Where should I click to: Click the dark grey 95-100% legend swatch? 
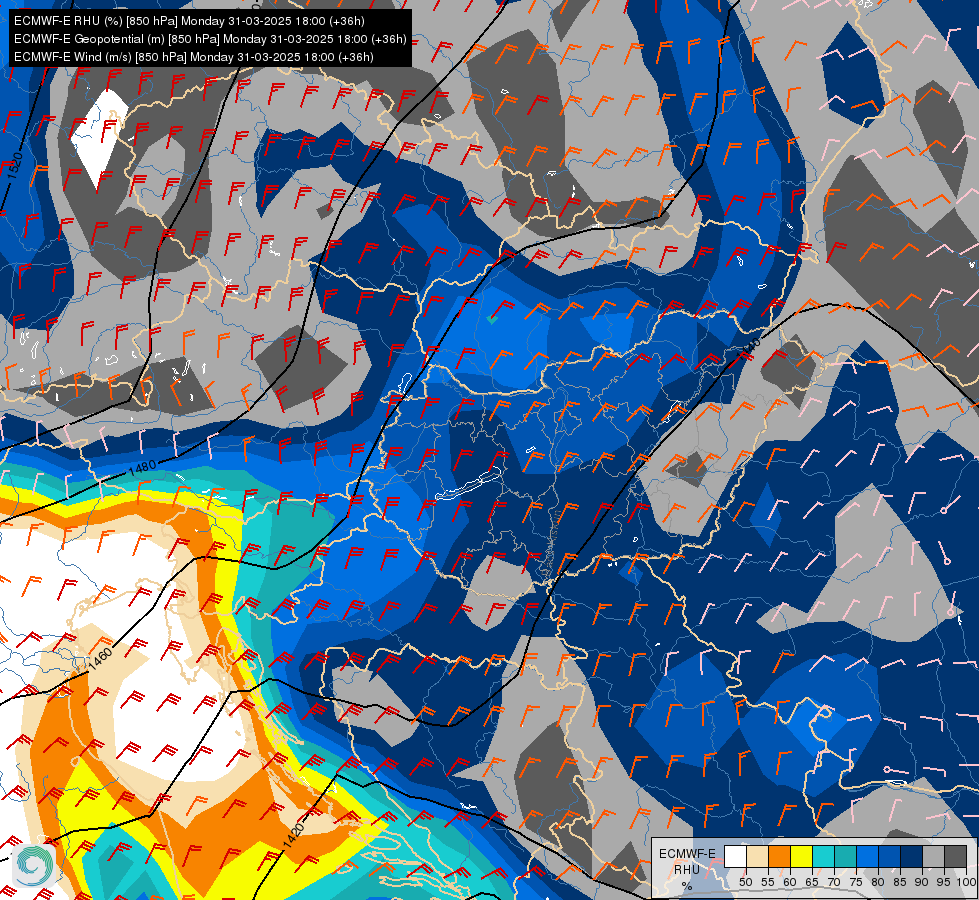point(955,856)
